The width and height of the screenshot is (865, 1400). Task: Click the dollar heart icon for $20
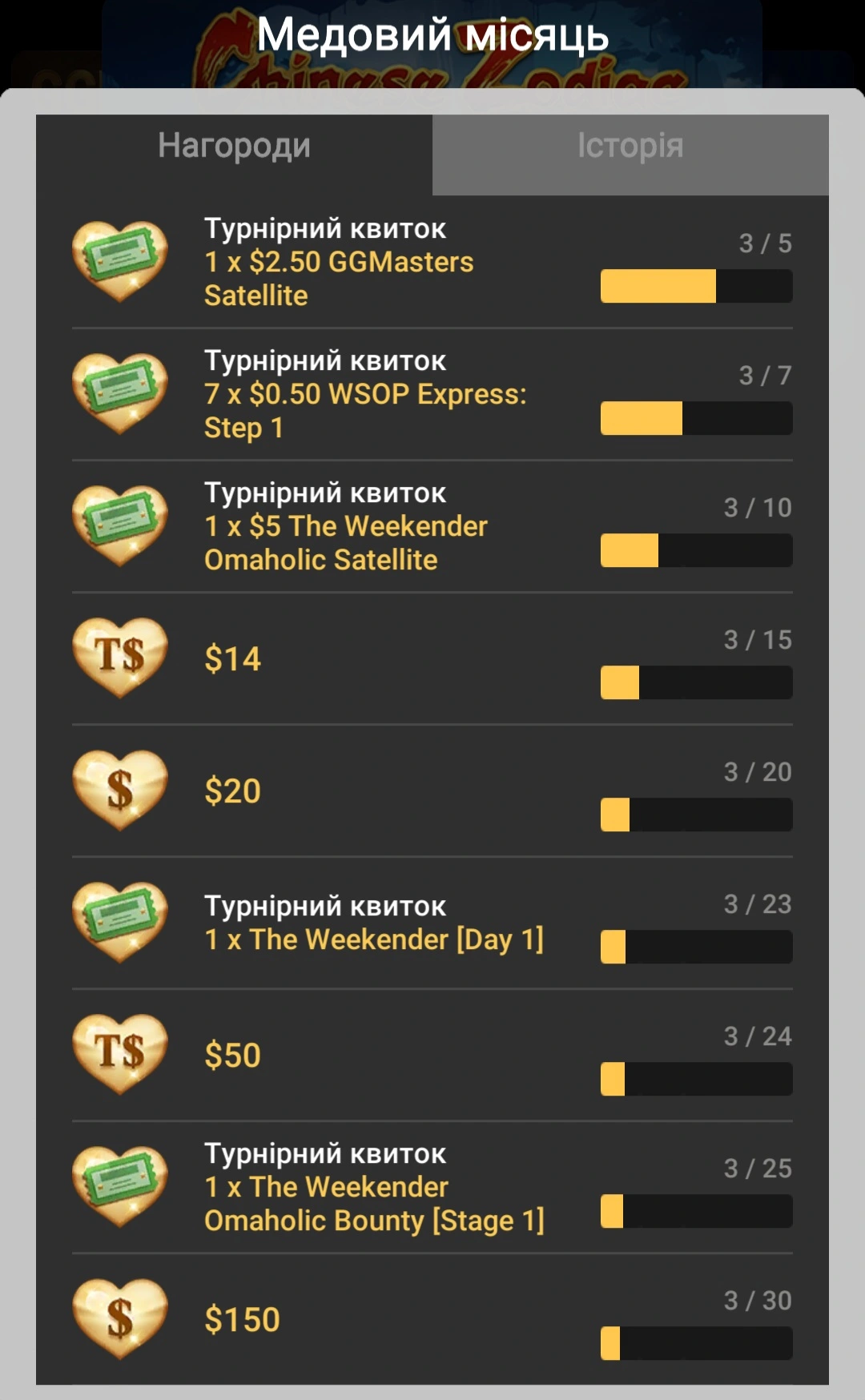120,790
